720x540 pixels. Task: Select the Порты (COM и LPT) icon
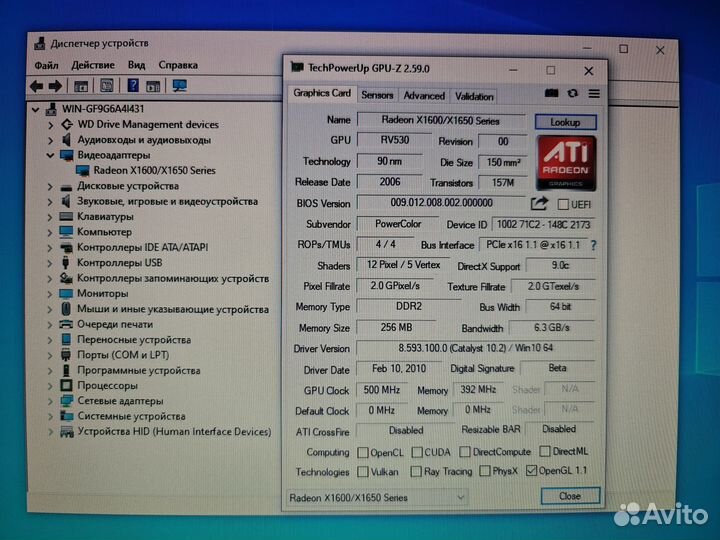[66, 354]
